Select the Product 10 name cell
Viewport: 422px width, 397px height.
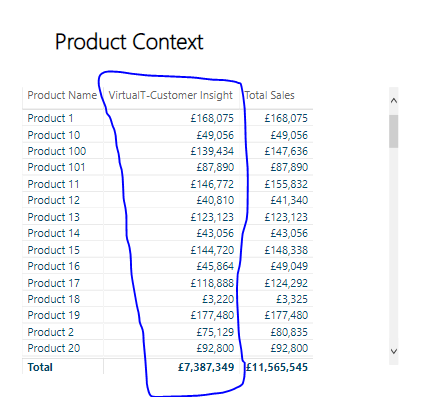[x=54, y=135]
